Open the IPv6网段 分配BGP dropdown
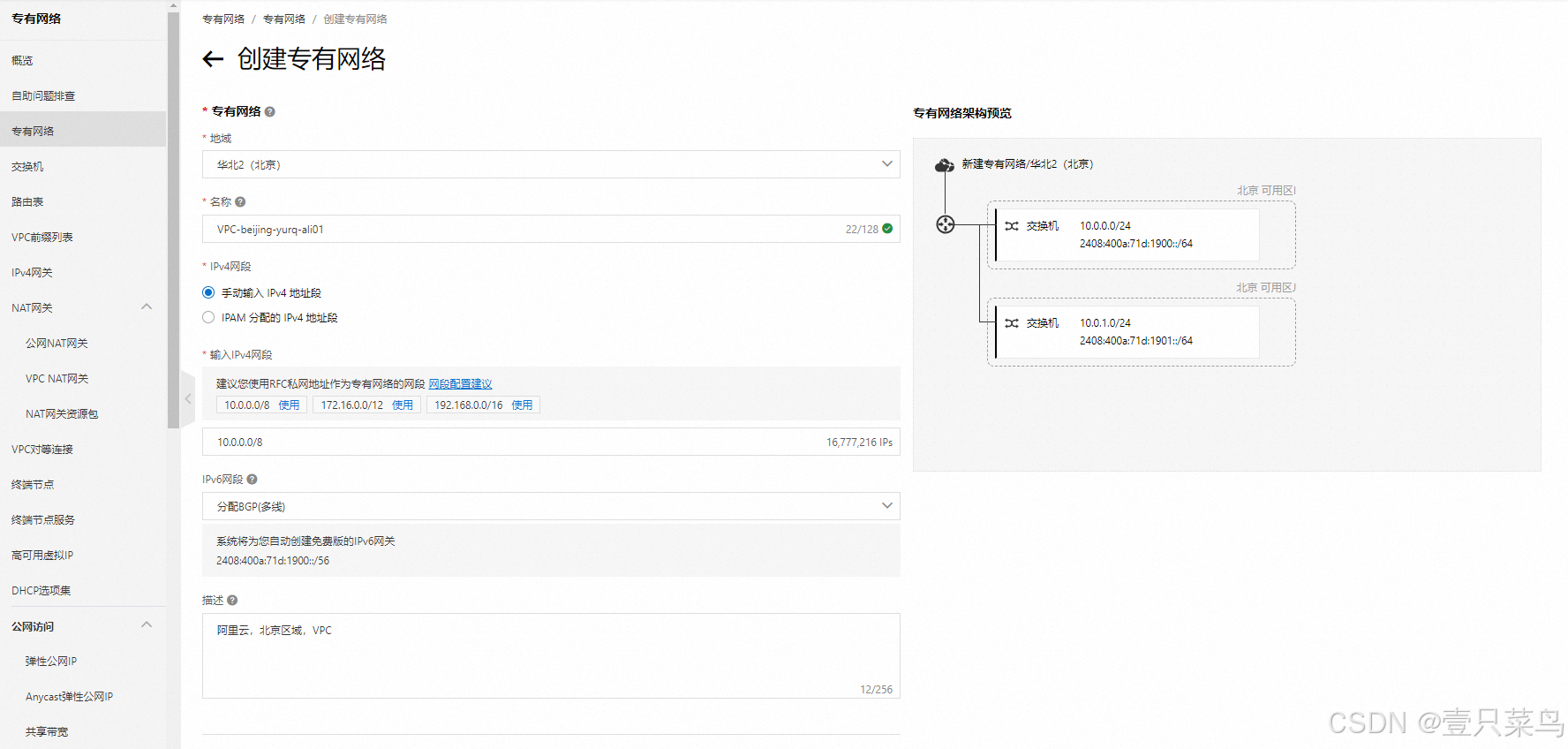Viewport: 1568px width, 749px height. 551,506
